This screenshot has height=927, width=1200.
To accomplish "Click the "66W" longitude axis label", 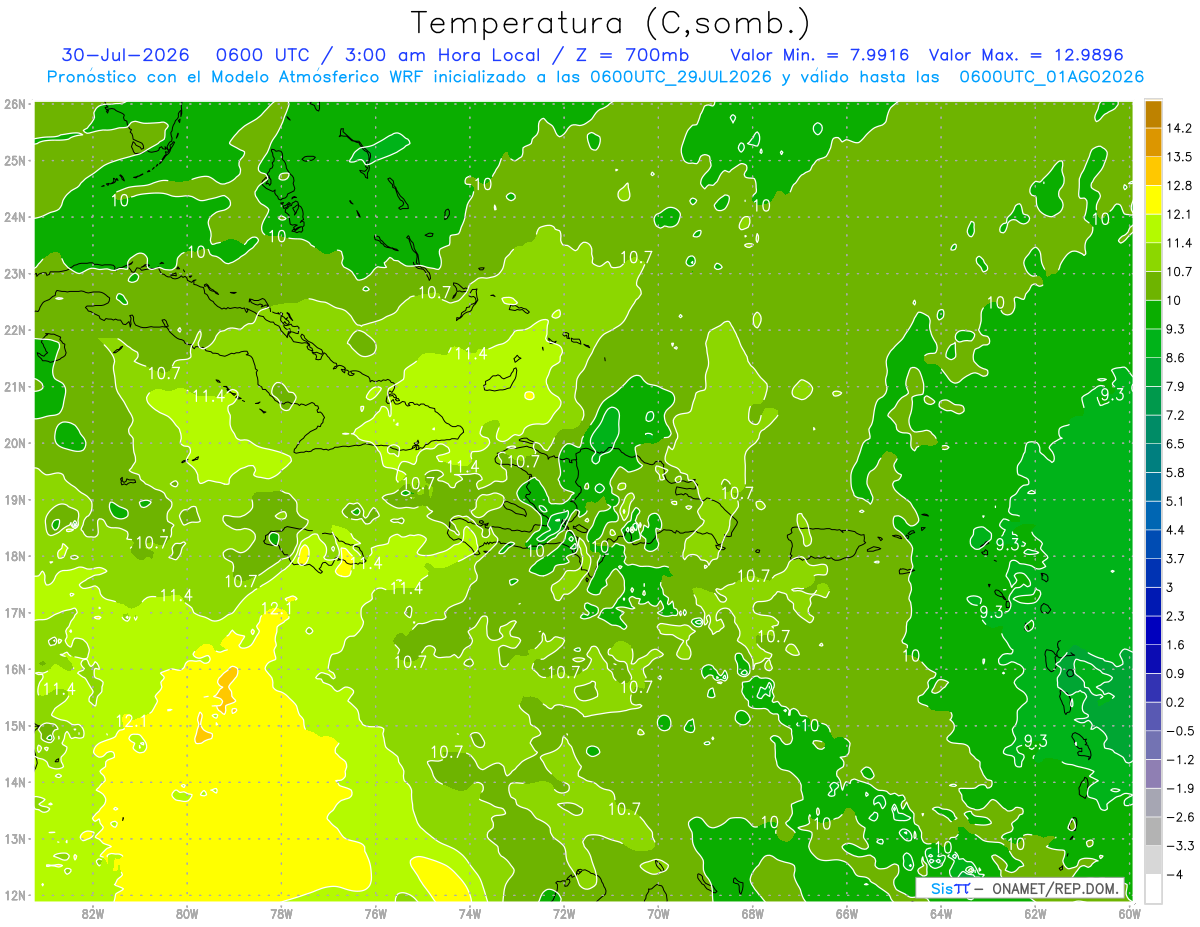I will 847,913.
